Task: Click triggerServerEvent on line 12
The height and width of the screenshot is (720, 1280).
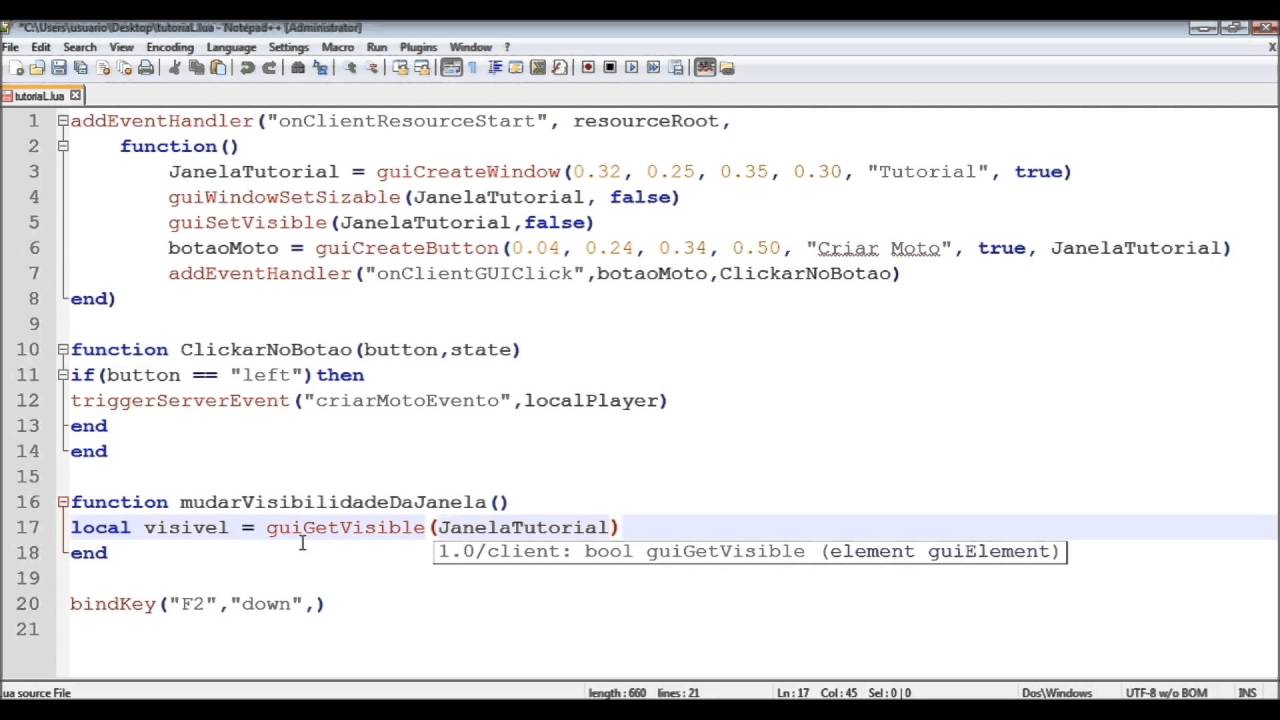Action: coord(180,401)
